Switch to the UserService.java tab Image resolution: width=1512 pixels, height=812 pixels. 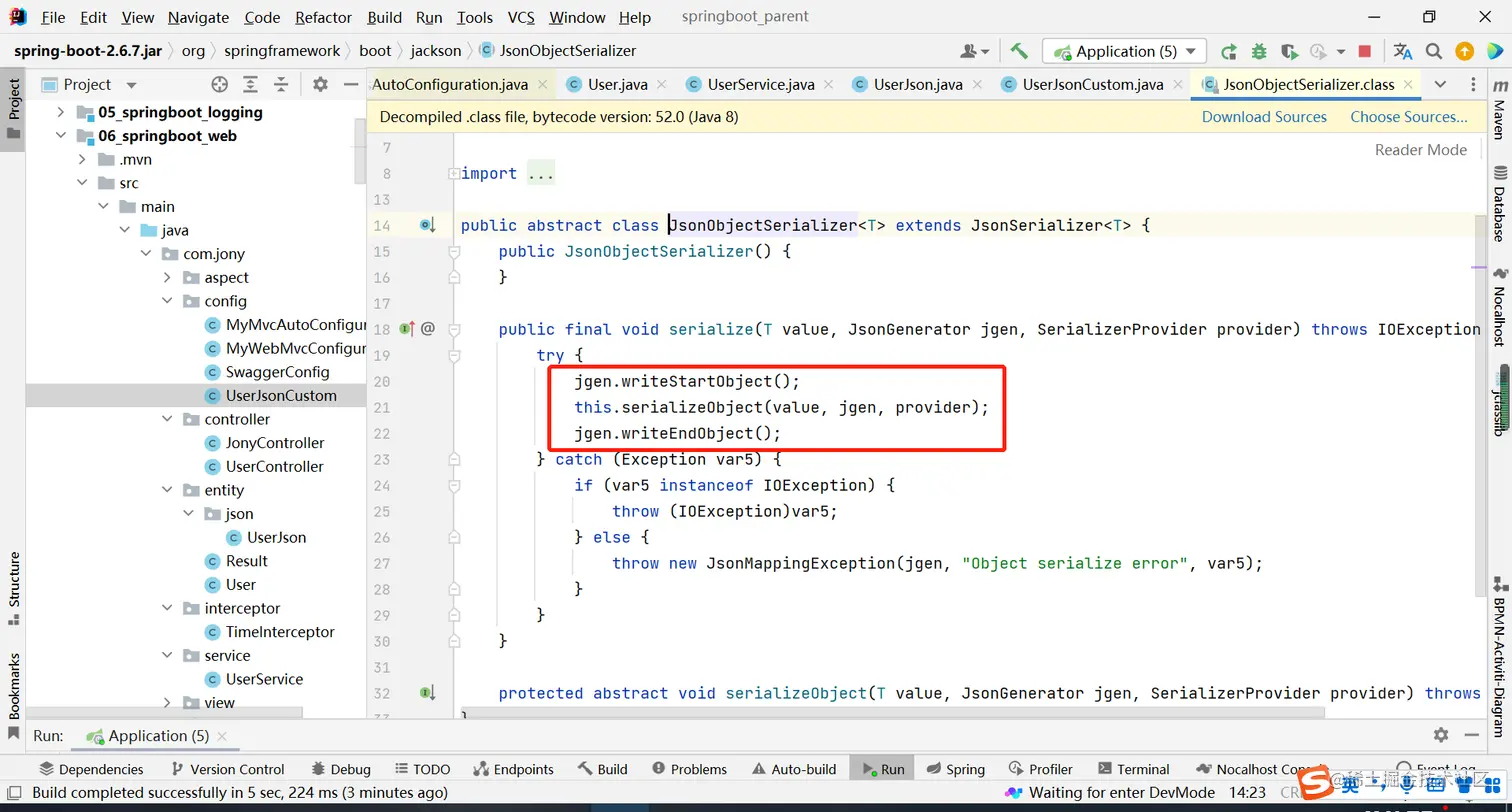[760, 84]
